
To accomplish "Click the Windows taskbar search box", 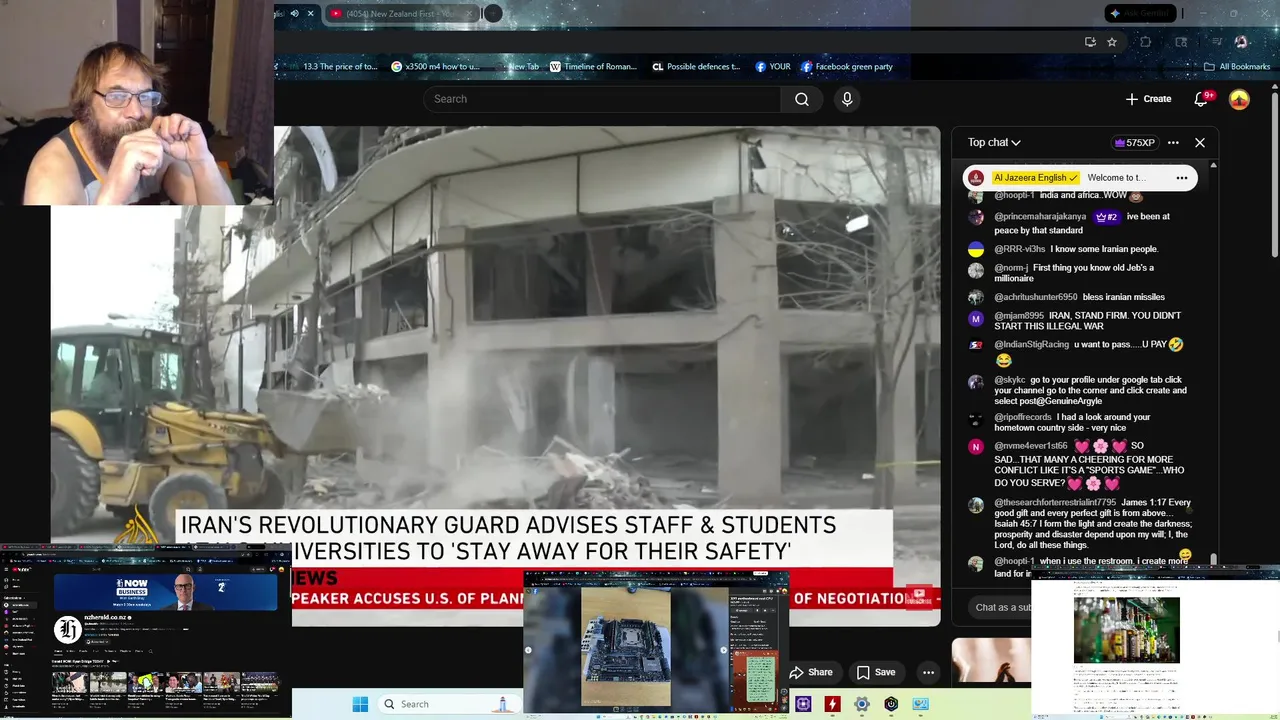I will [445, 704].
